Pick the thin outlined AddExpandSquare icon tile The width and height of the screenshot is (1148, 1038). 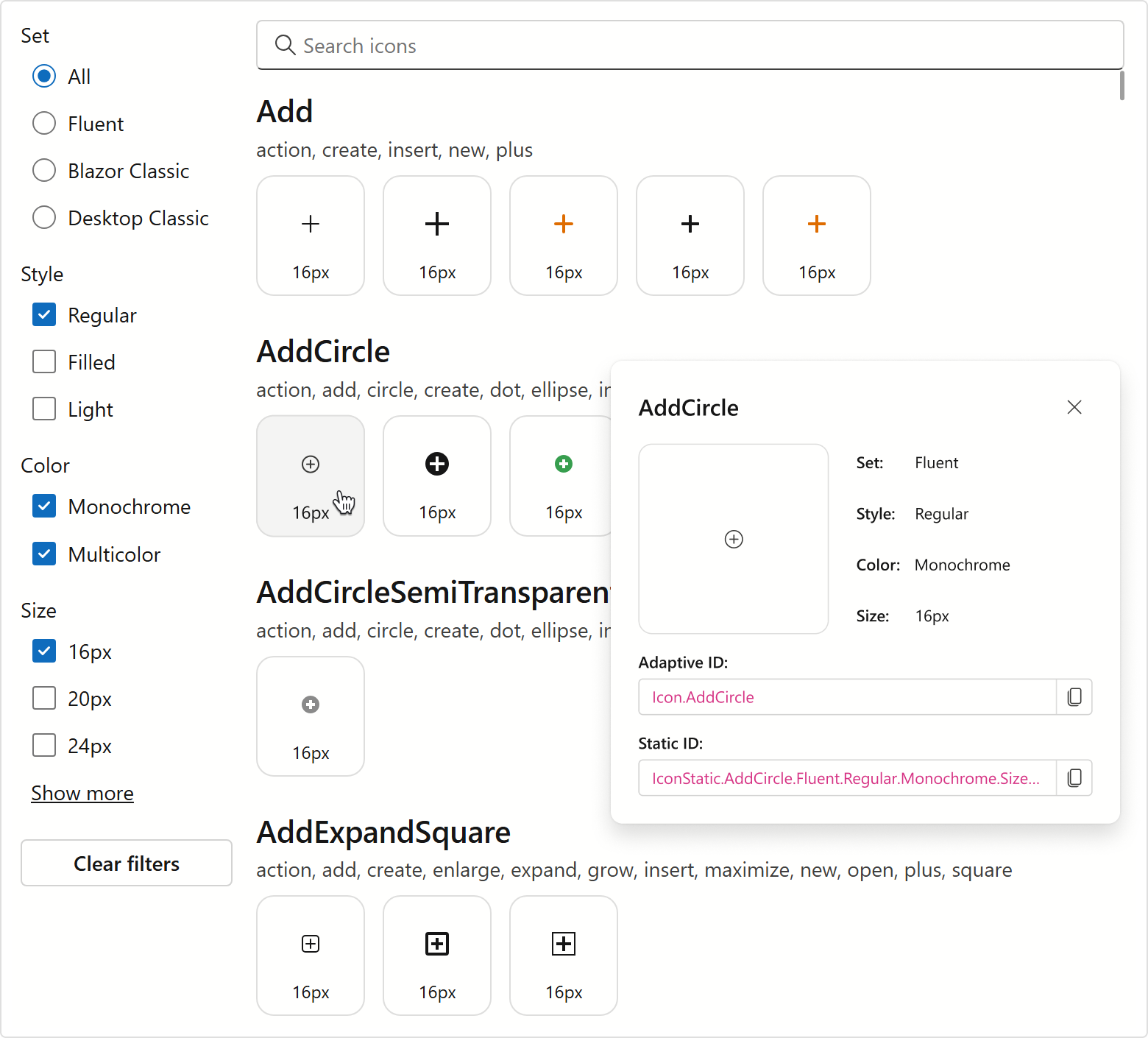pyautogui.click(x=311, y=956)
